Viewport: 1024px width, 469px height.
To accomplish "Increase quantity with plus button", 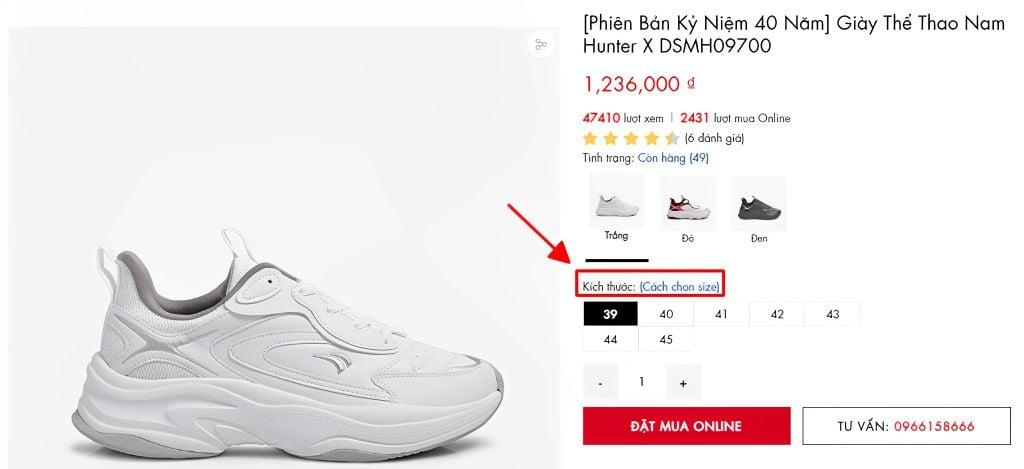I will pyautogui.click(x=683, y=382).
